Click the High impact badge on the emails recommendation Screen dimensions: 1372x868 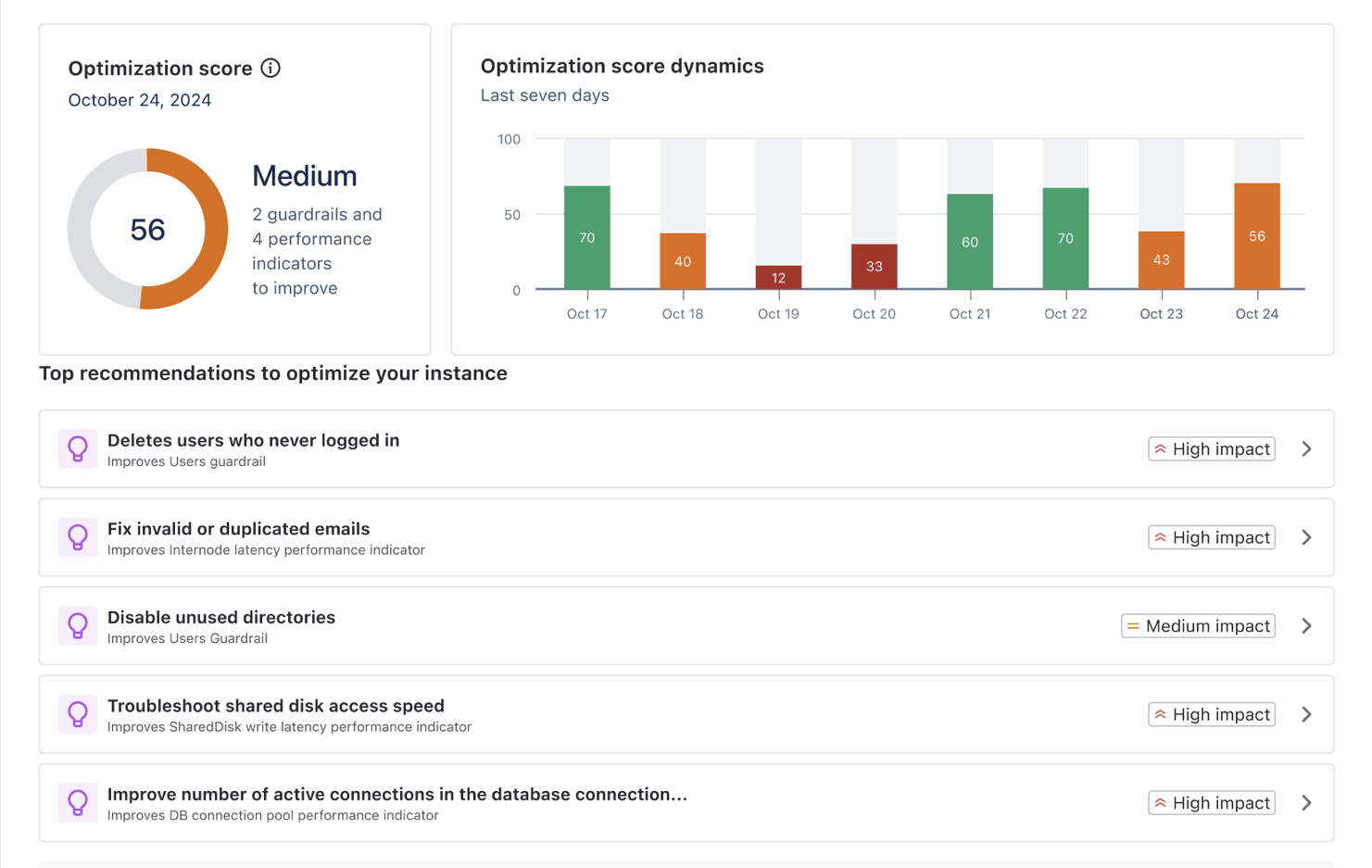(1212, 537)
